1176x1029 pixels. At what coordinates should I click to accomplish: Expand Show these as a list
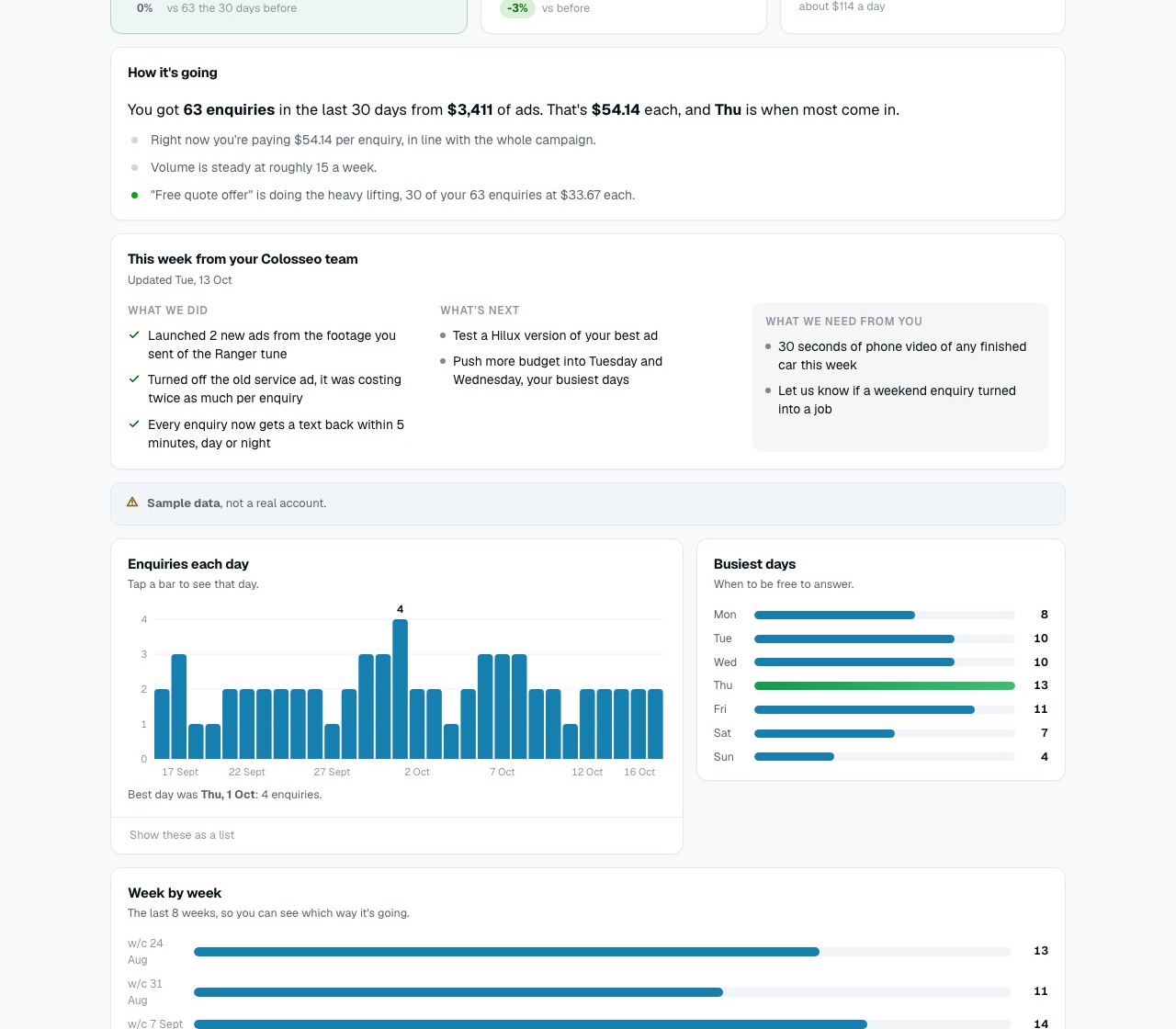pos(182,835)
